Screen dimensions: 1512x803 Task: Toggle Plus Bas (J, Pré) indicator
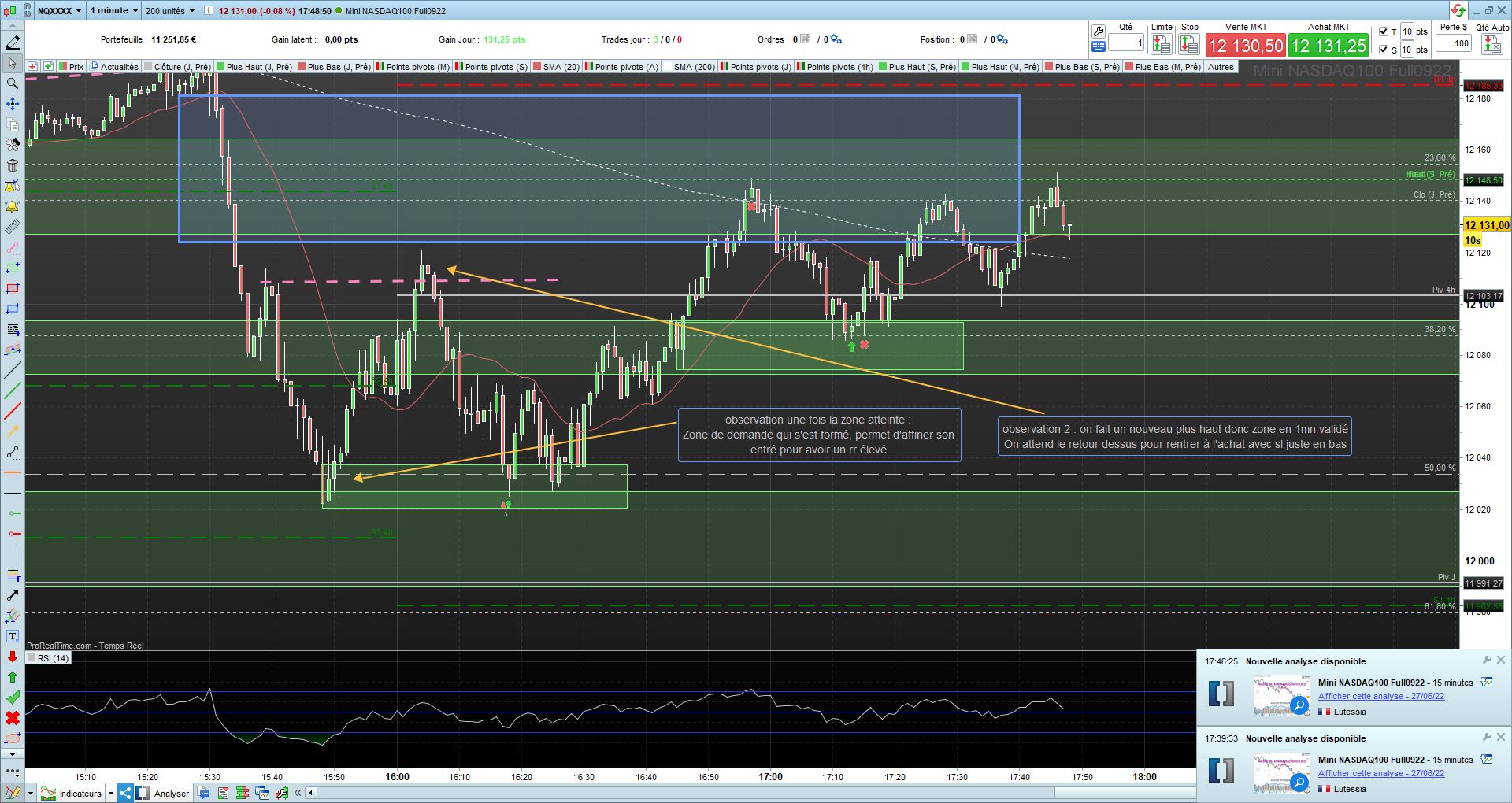[x=335, y=67]
